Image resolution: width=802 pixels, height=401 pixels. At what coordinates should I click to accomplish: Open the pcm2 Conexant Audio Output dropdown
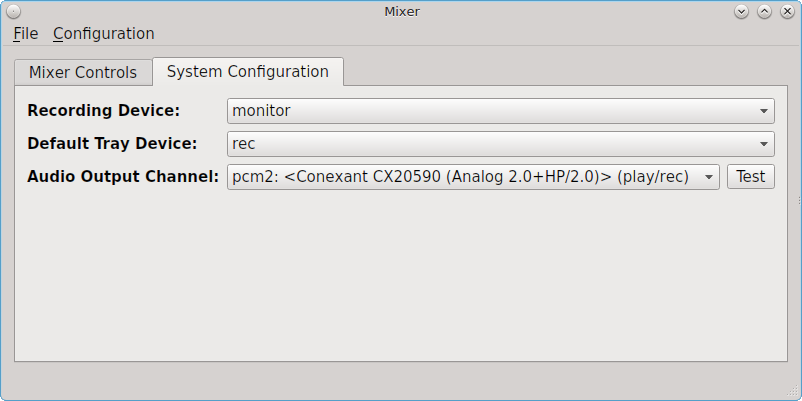pyautogui.click(x=473, y=177)
